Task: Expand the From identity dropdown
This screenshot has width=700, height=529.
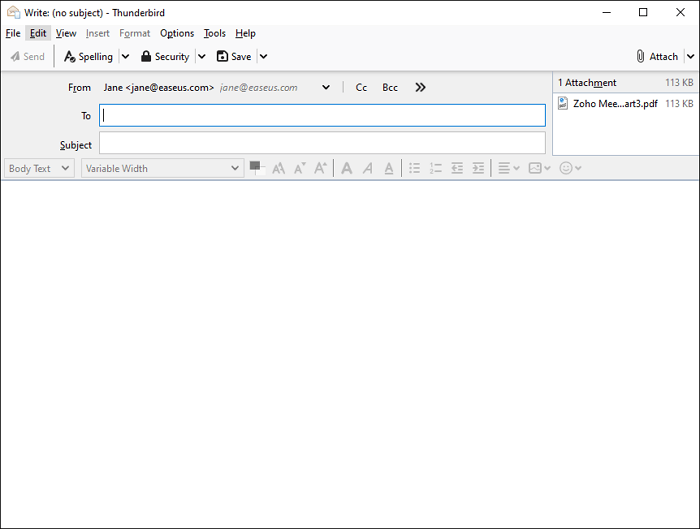Action: pyautogui.click(x=326, y=87)
